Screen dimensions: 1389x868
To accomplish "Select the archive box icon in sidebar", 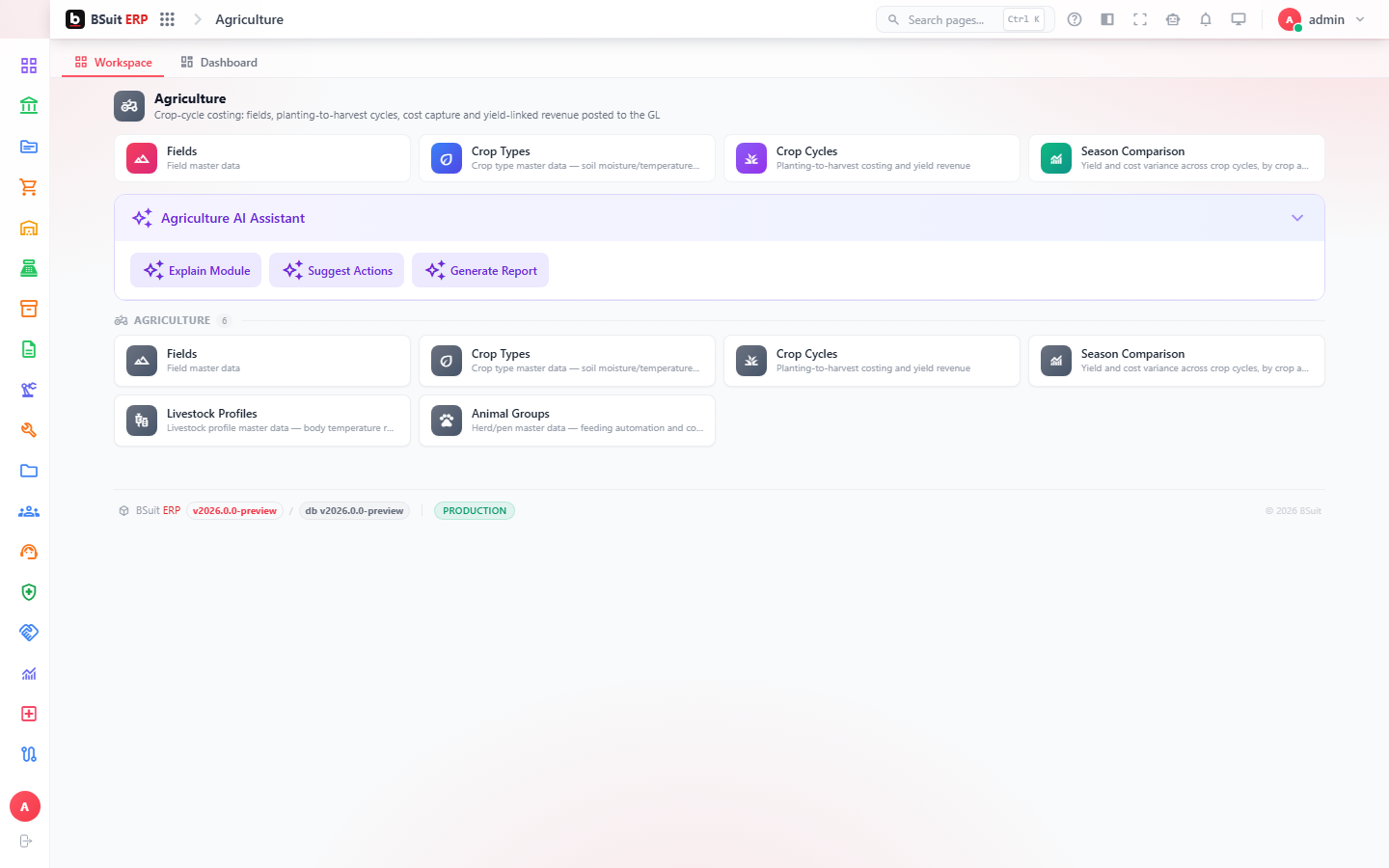I will point(29,309).
